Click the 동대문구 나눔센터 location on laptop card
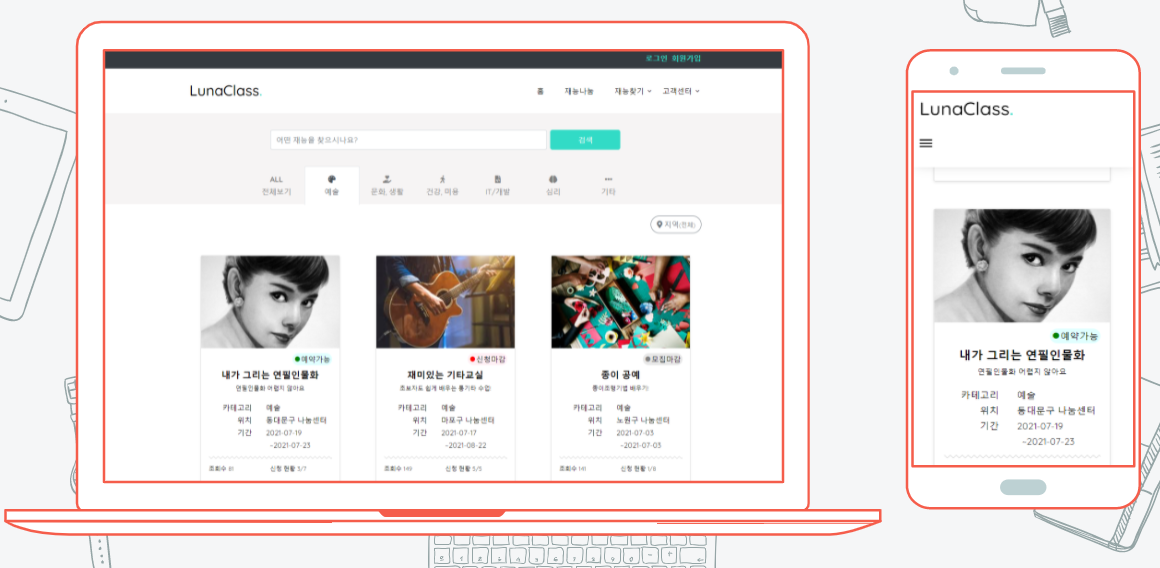This screenshot has height=568, width=1160. 296,420
